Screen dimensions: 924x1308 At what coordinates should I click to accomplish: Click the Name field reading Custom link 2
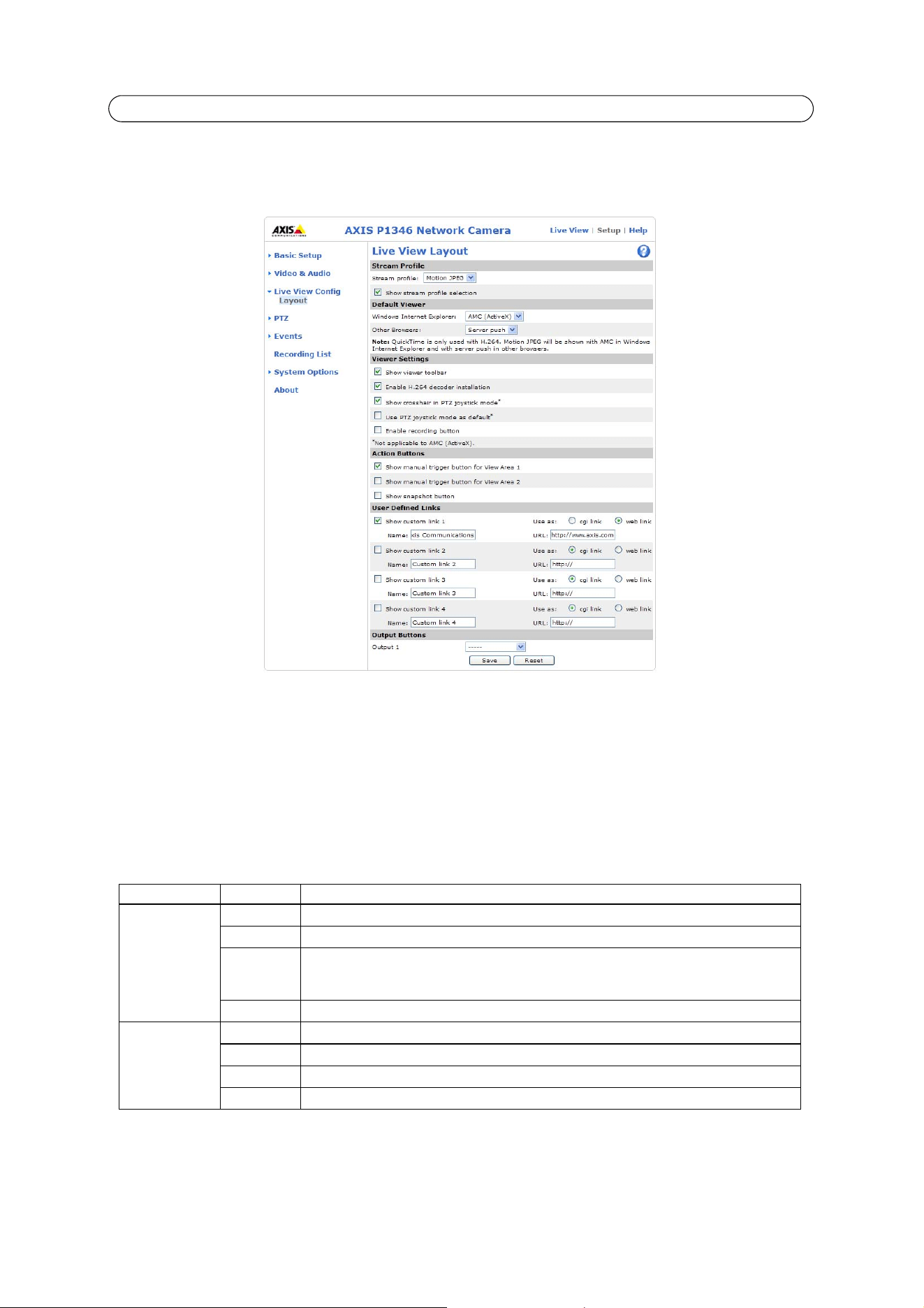443,564
